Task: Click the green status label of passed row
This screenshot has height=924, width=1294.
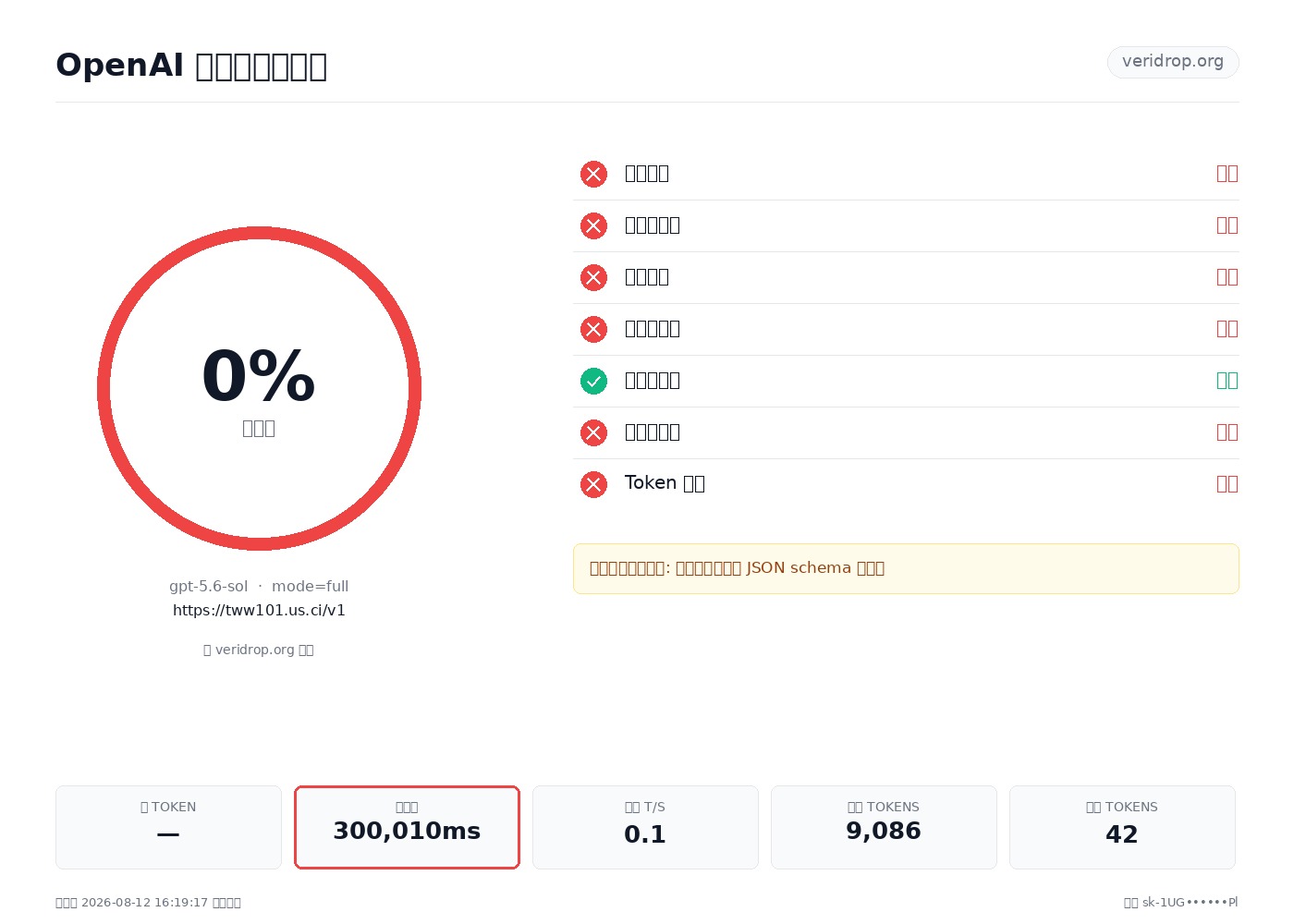Action: pos(1227,381)
